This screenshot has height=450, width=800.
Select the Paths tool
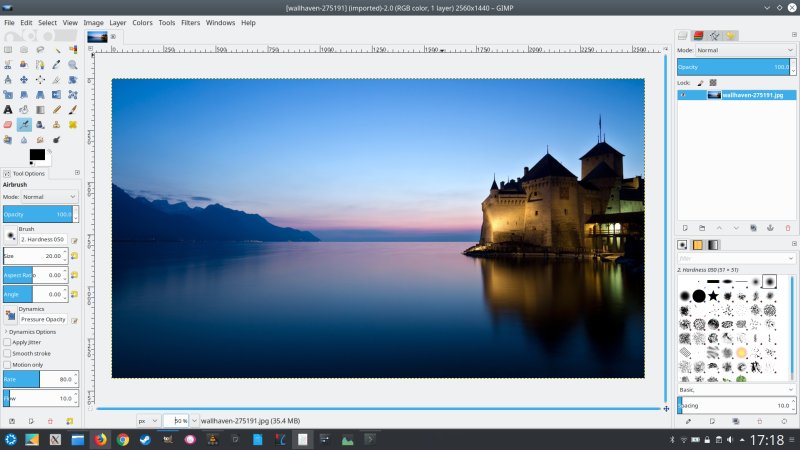[40, 65]
